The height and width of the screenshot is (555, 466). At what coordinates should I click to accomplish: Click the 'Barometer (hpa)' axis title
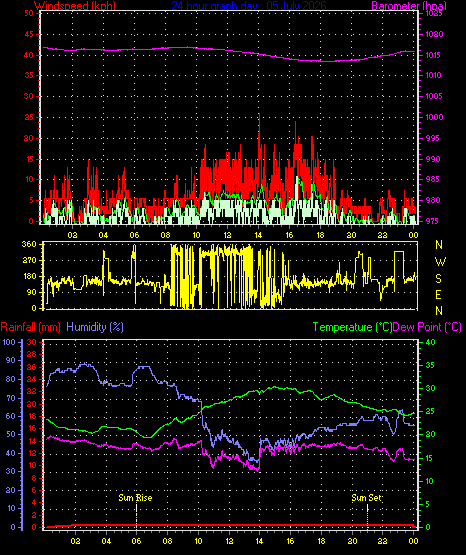[409, 6]
